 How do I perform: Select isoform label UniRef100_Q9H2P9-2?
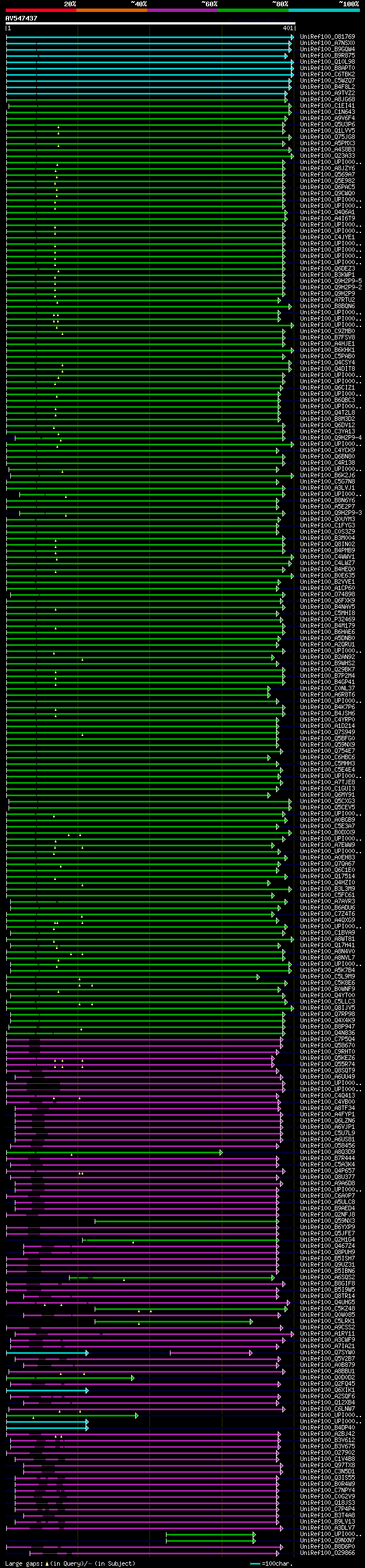(x=331, y=287)
